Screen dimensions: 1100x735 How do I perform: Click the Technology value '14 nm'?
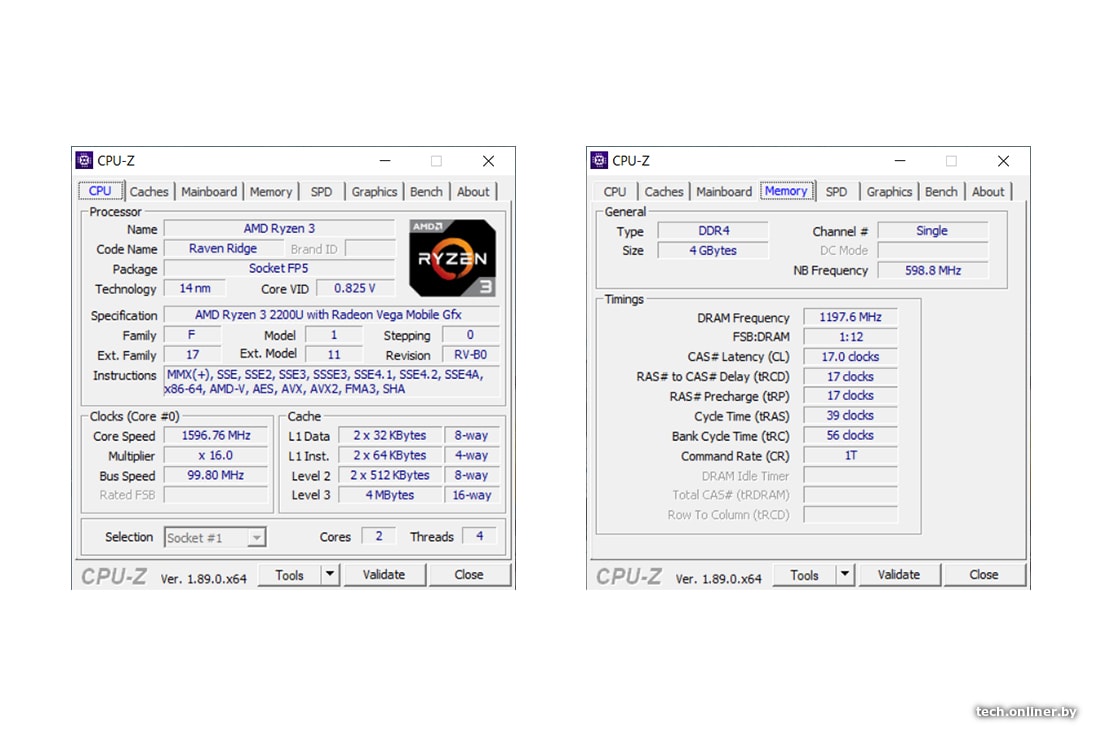(195, 288)
